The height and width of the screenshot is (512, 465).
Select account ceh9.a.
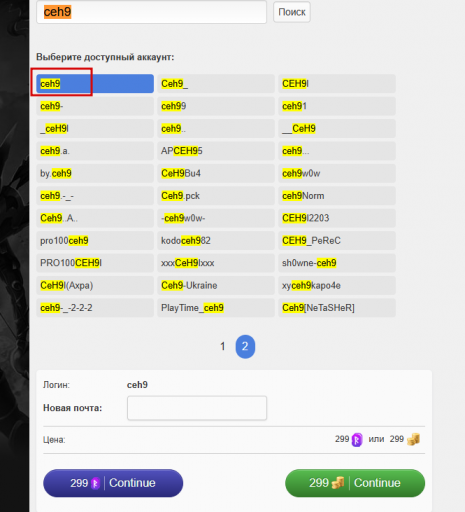95,151
